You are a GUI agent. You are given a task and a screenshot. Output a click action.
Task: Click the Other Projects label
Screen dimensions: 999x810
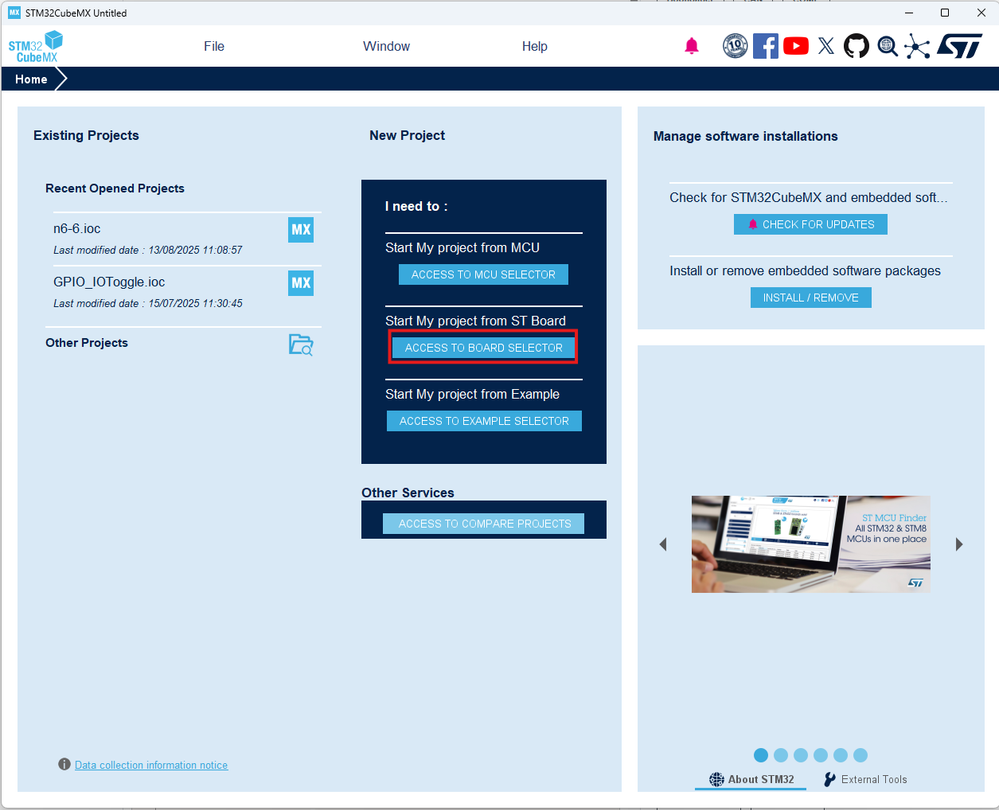pos(87,343)
